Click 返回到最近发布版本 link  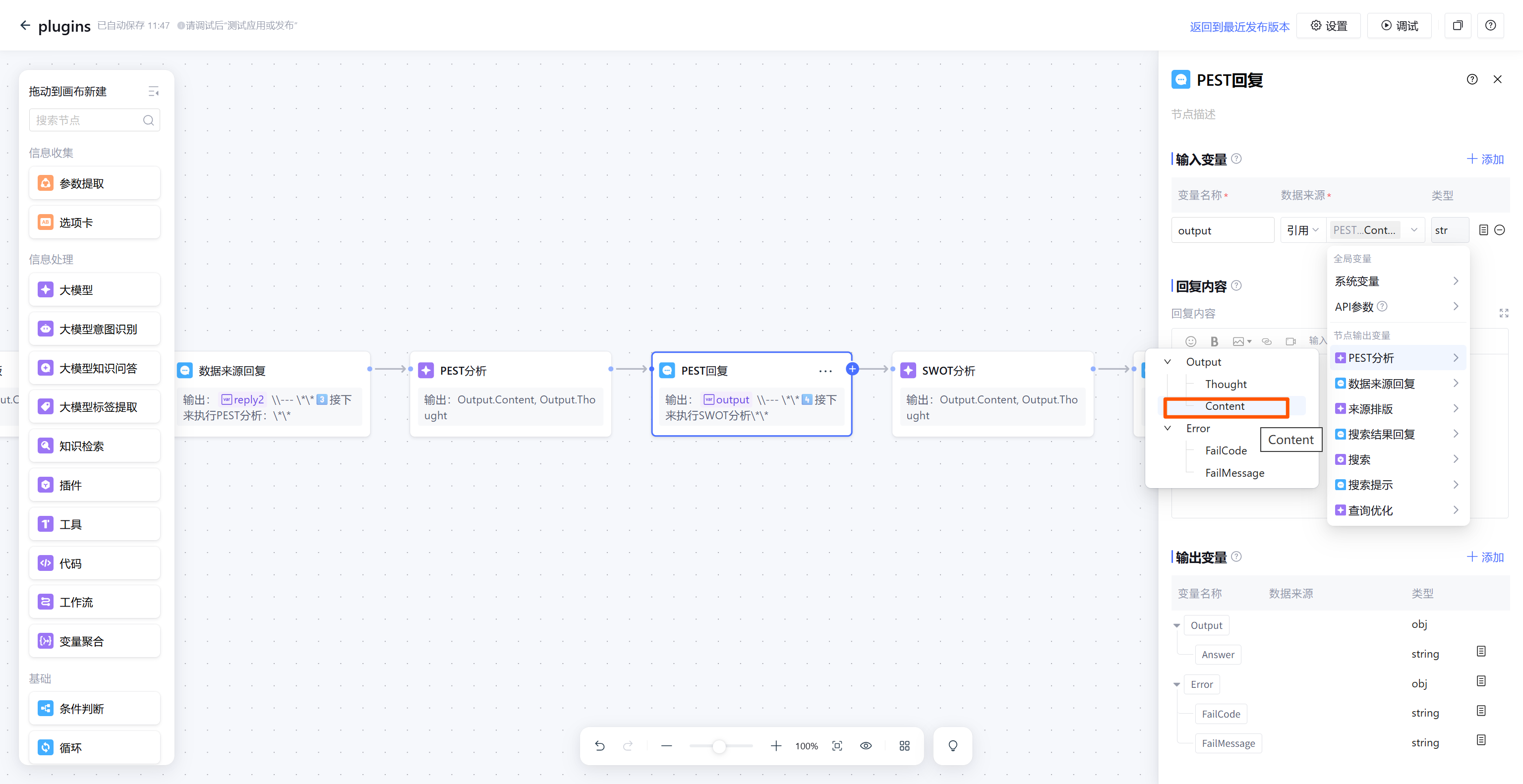coord(1239,27)
